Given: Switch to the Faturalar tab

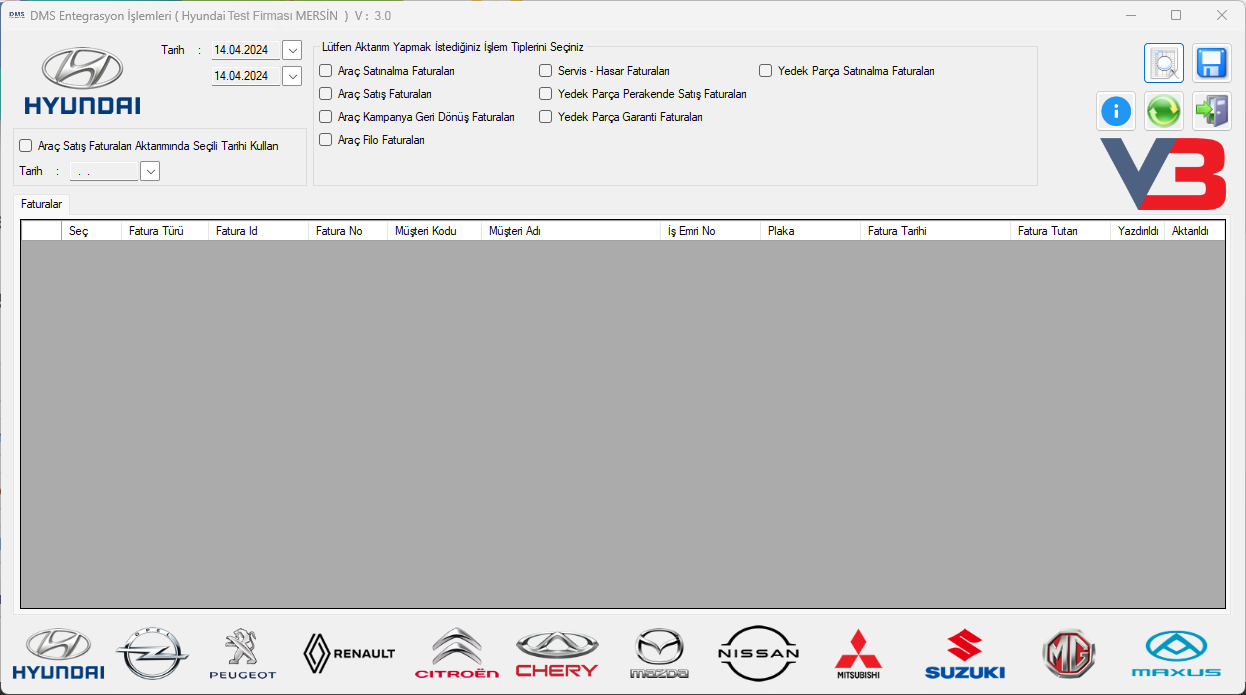Looking at the screenshot, I should 42,204.
